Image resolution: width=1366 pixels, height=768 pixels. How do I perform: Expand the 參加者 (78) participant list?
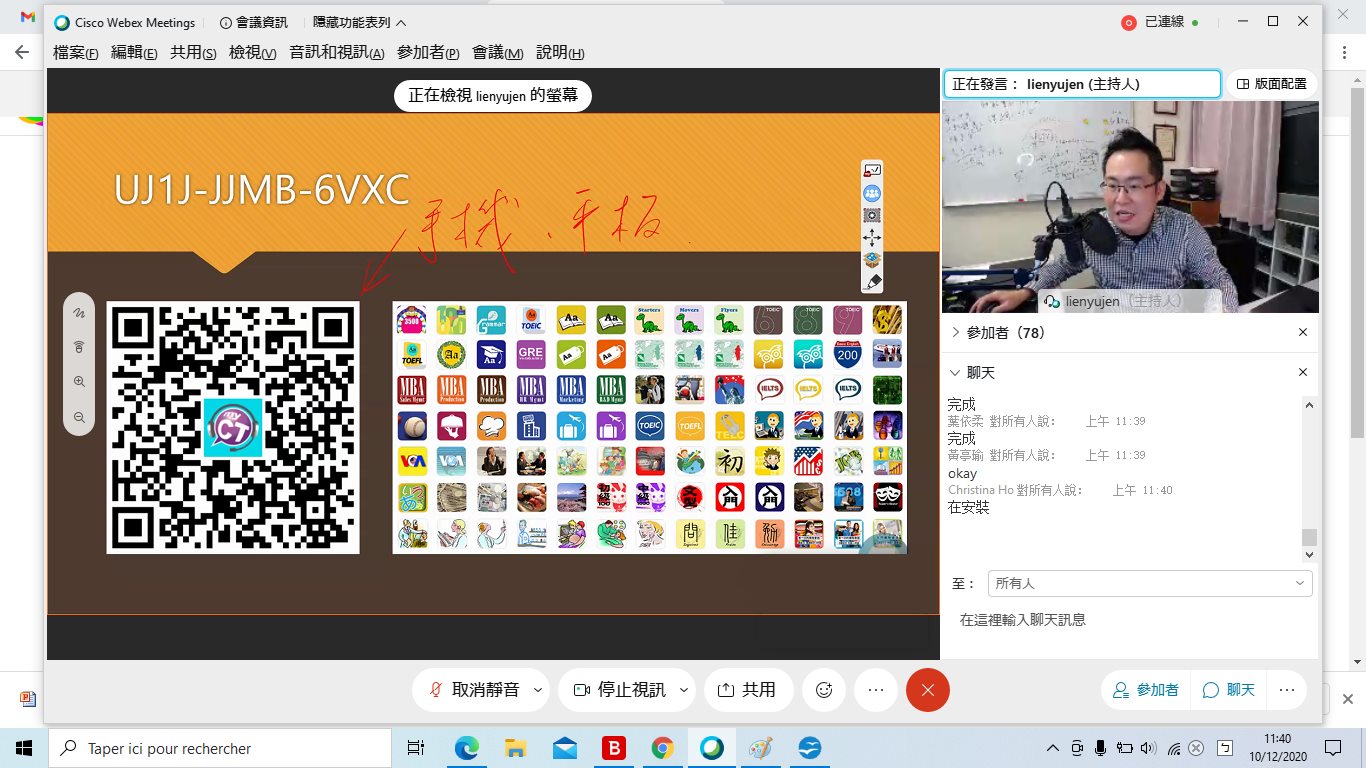(956, 333)
